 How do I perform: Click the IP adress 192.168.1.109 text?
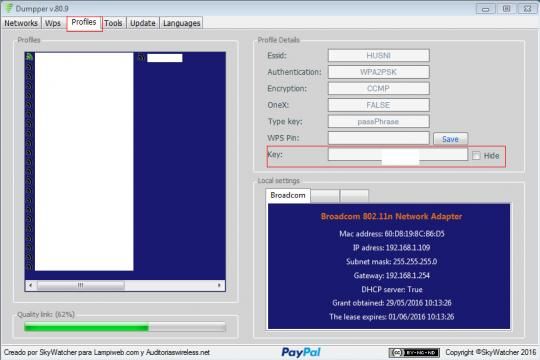391,248
